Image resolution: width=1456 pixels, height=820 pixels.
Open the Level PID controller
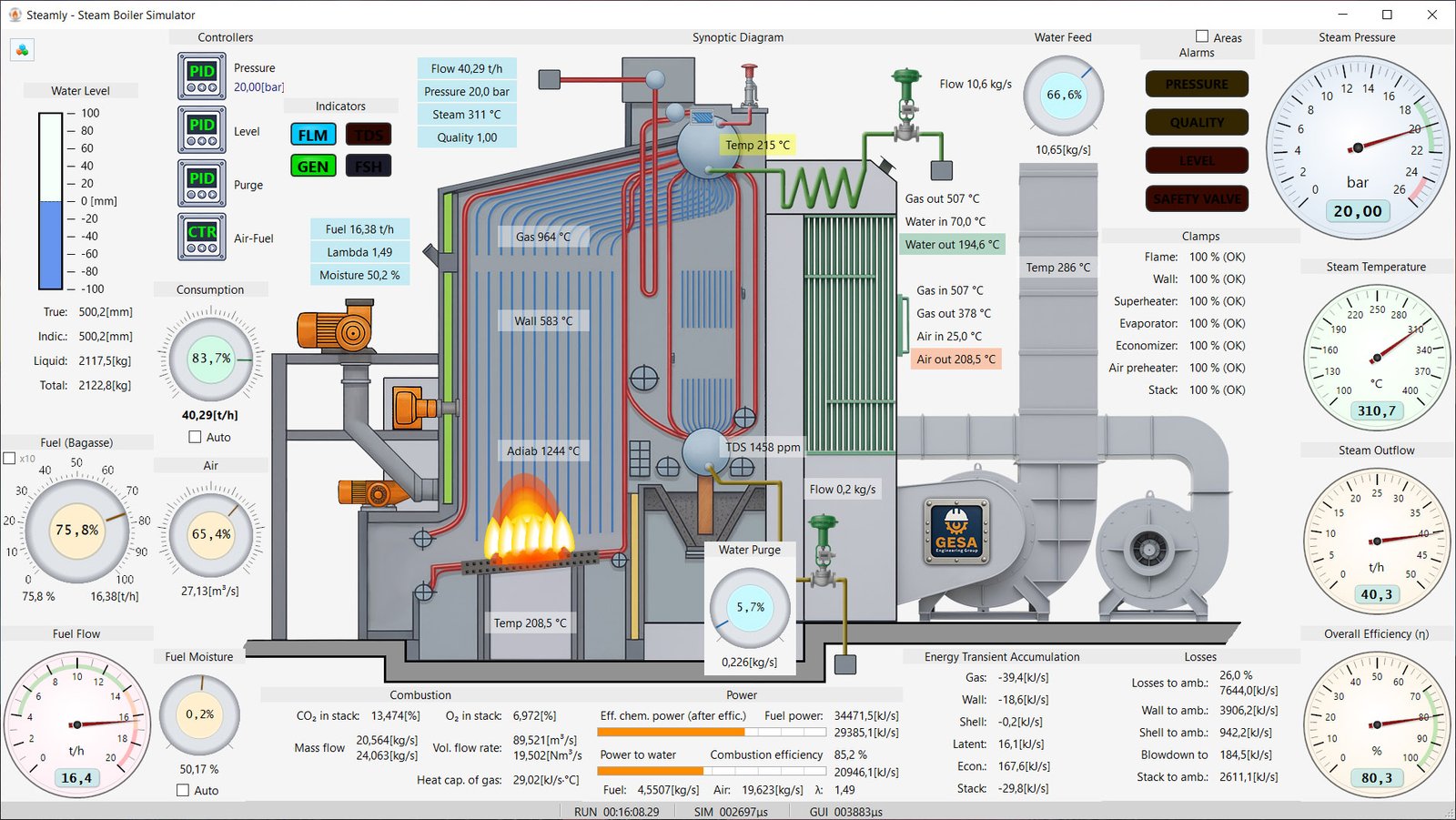(x=201, y=130)
